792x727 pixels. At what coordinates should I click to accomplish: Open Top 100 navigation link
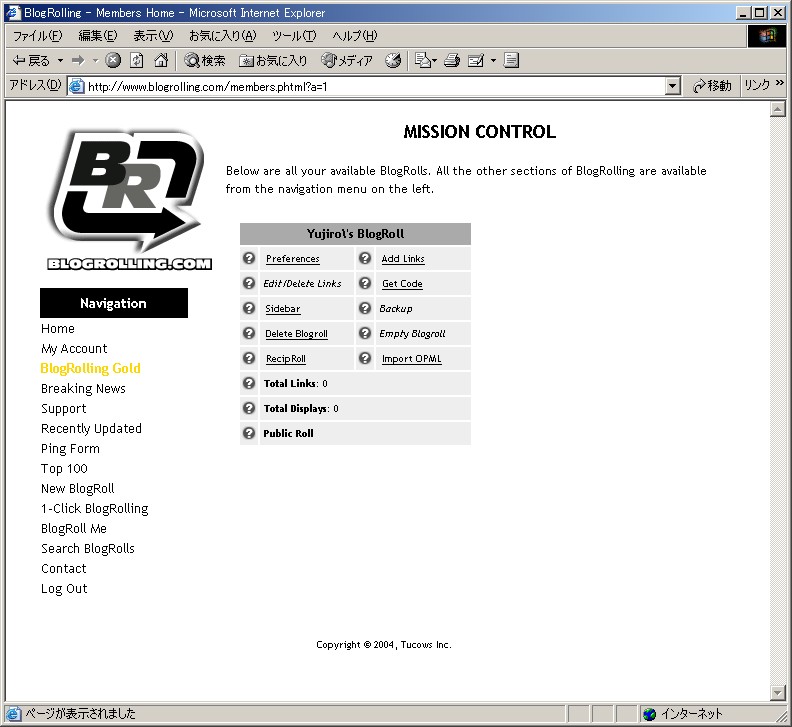pos(64,468)
